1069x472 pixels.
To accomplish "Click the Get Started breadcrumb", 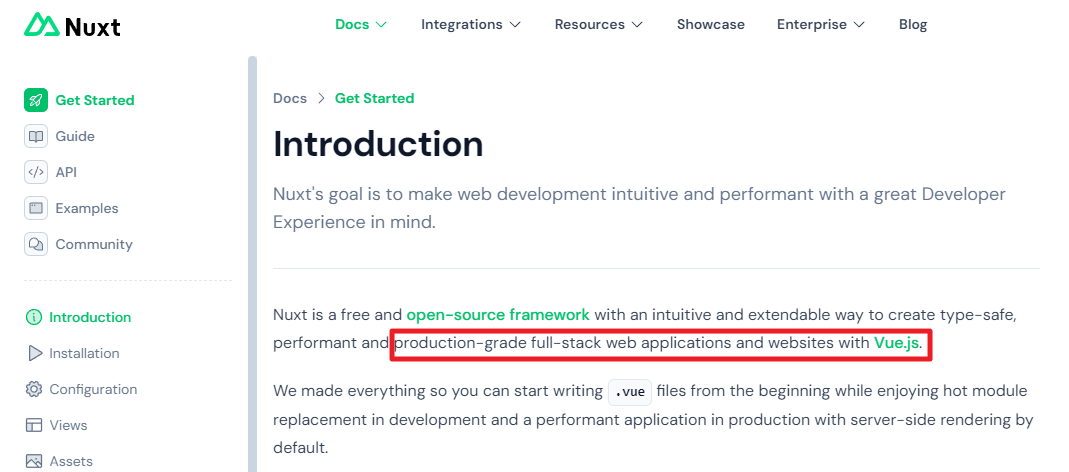I will [x=374, y=98].
